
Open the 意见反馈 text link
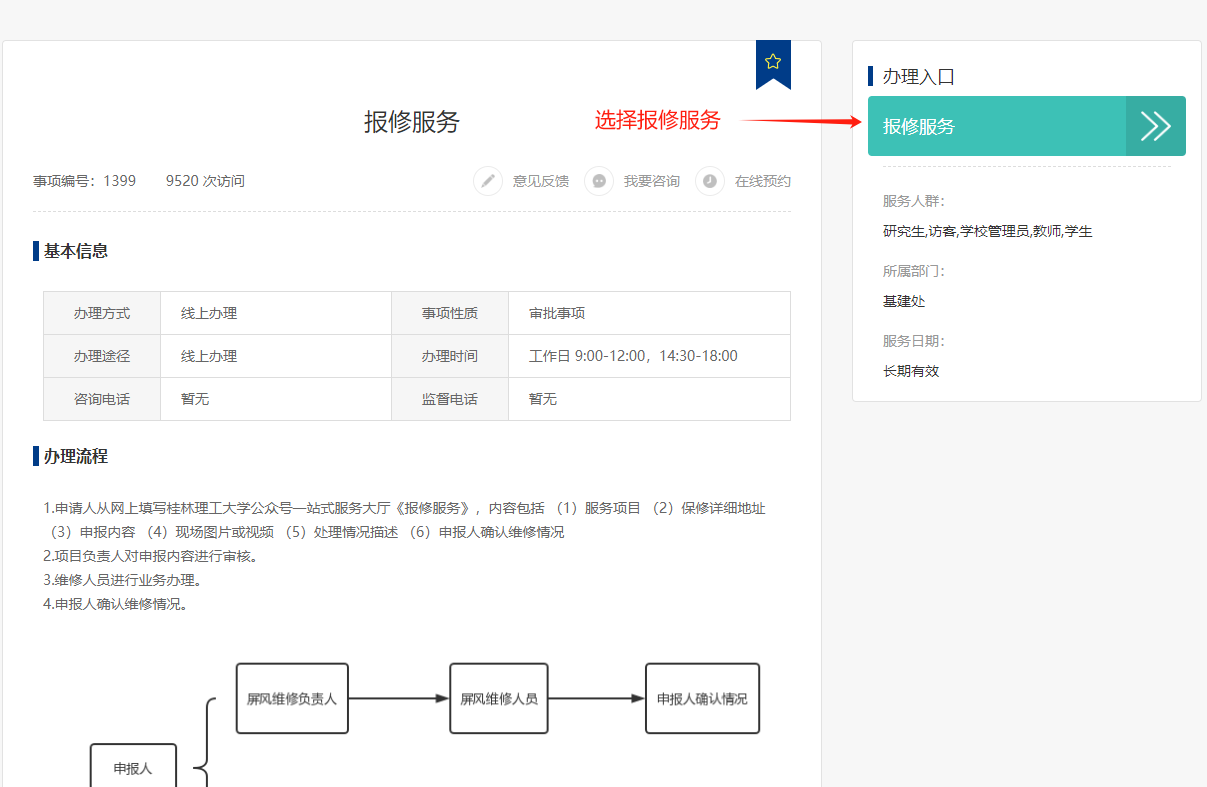point(540,181)
